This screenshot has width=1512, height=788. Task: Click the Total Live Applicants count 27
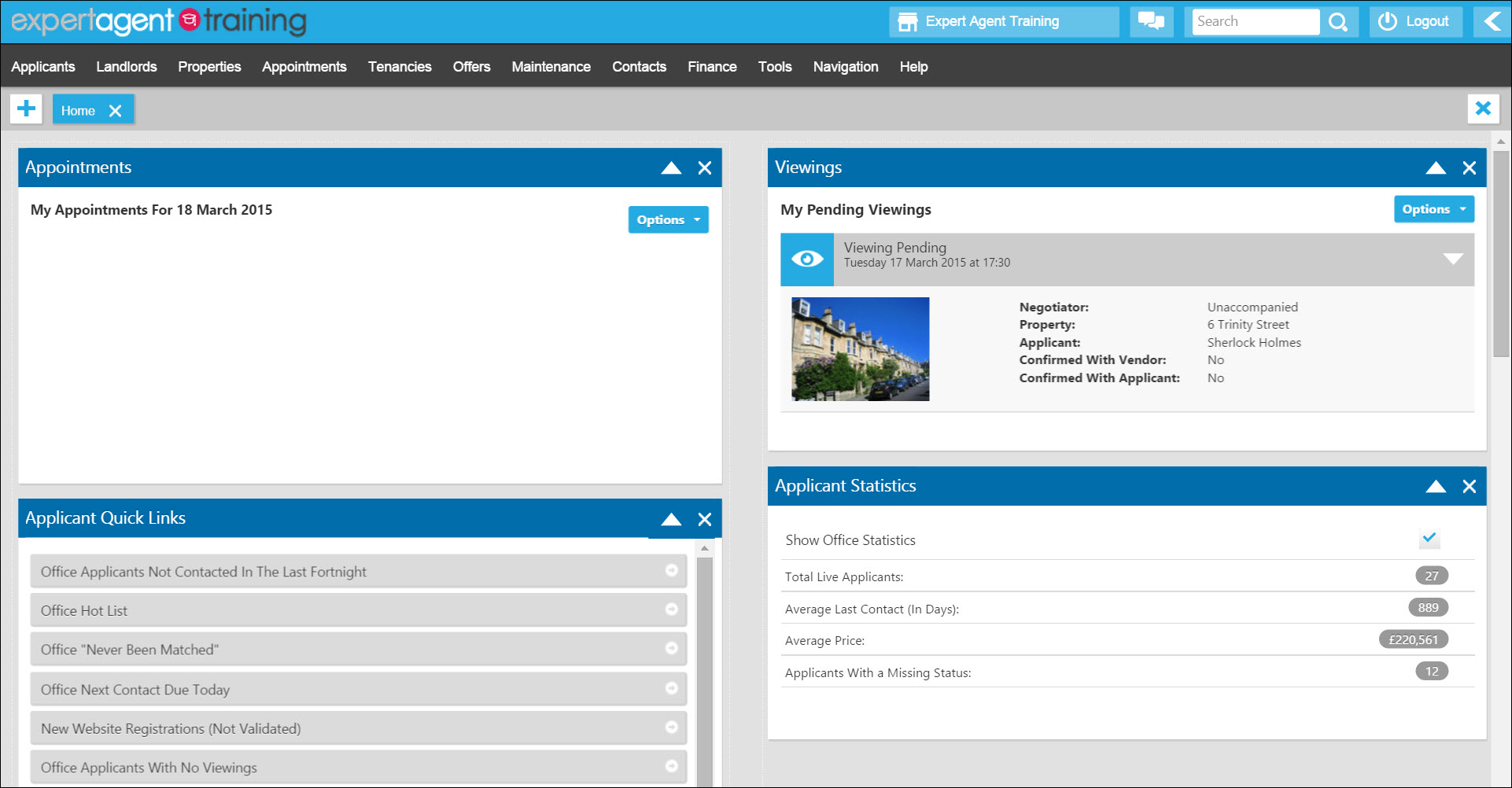tap(1432, 576)
